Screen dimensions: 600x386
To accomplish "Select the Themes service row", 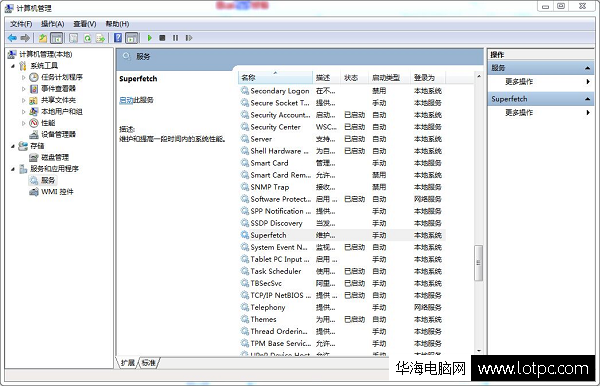I will [x=342, y=319].
